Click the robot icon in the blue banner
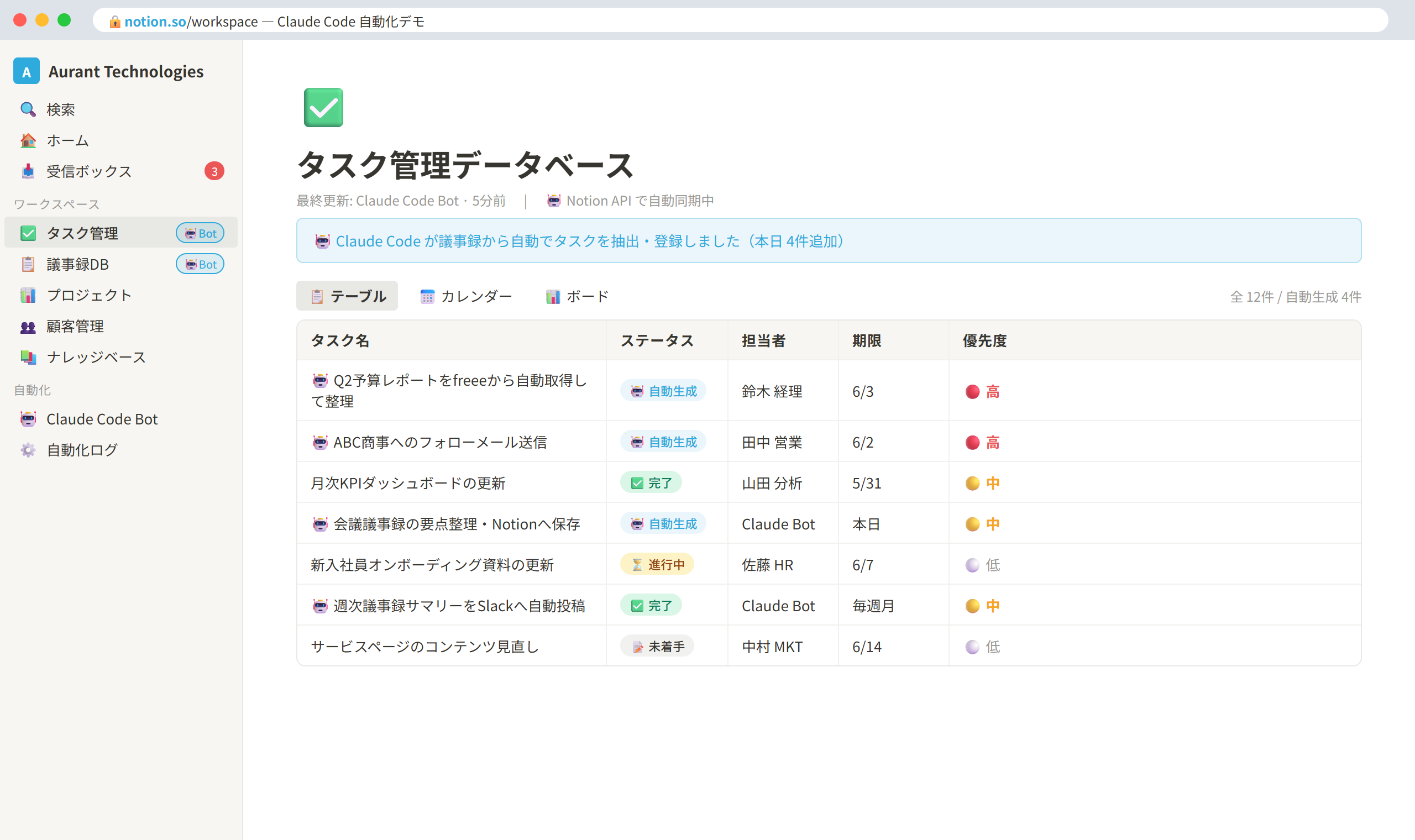1415x840 pixels. pos(322,241)
